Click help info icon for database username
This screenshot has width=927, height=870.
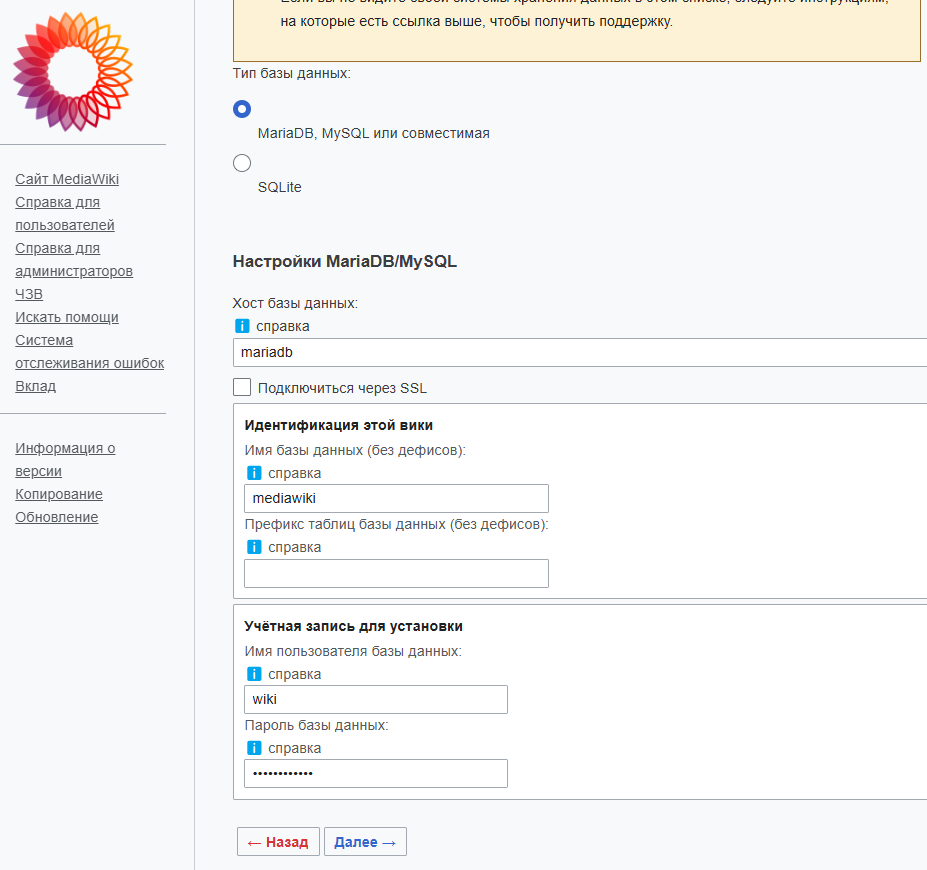[254, 674]
